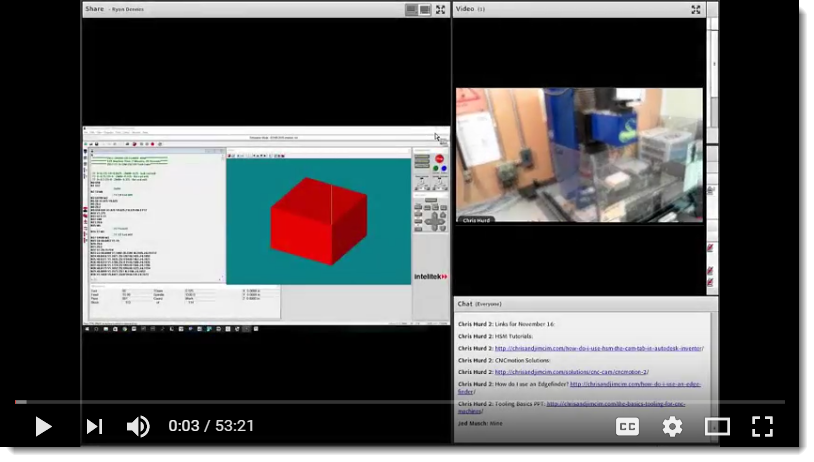
Task: Open the video settings gear
Action: click(x=672, y=427)
